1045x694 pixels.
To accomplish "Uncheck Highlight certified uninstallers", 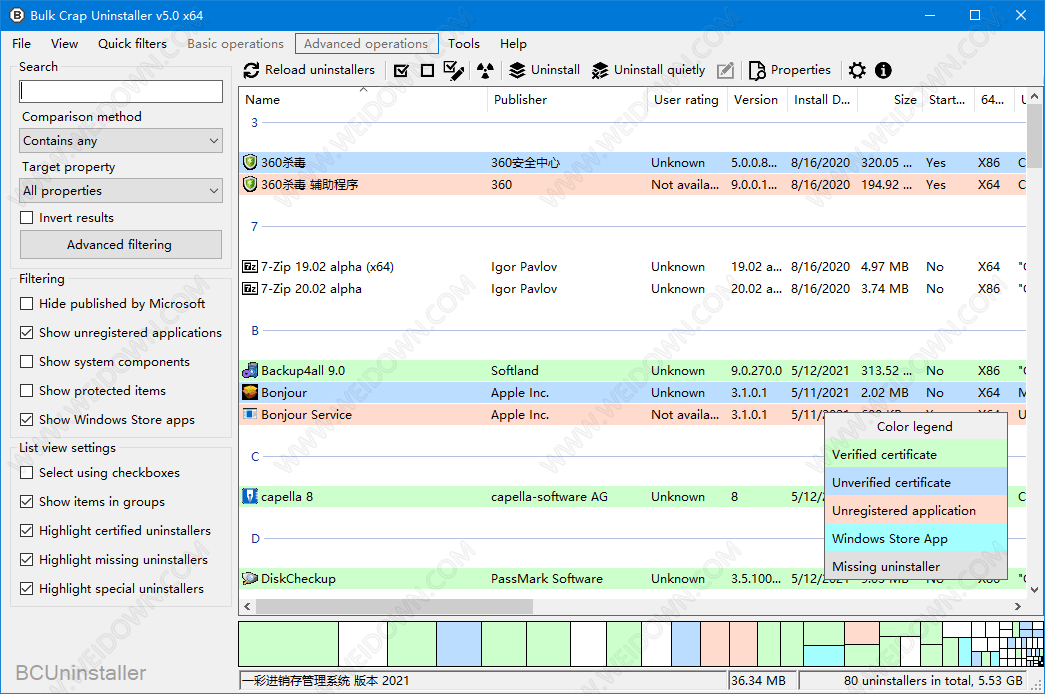I will [28, 531].
